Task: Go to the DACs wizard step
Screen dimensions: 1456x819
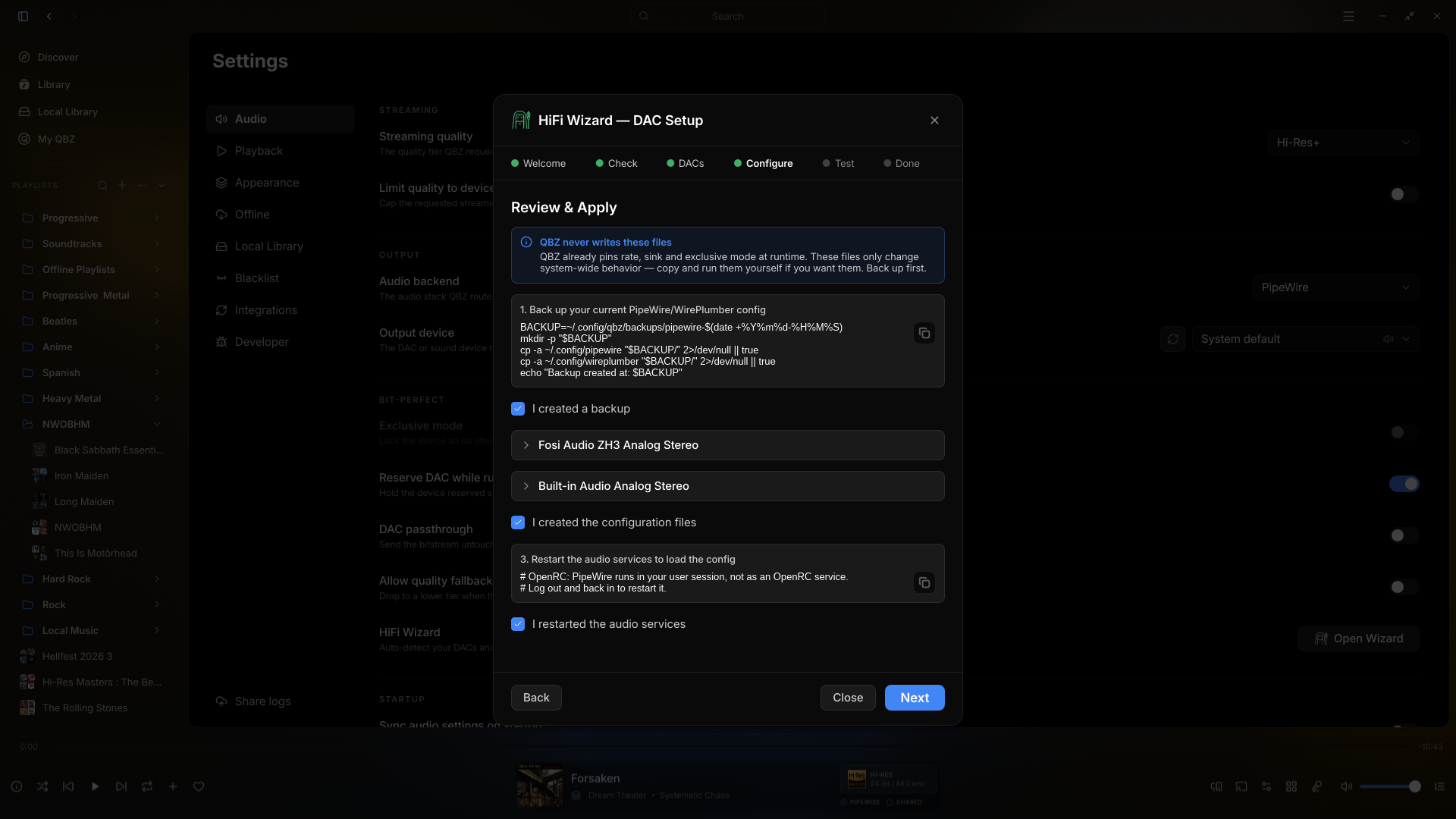Action: 686,164
